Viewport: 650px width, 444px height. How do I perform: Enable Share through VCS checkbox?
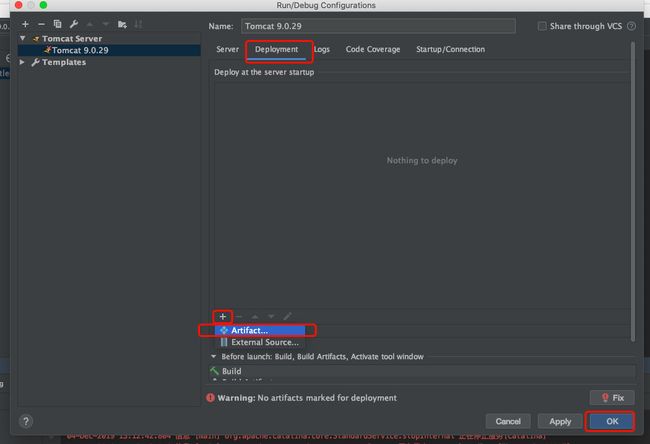point(542,26)
